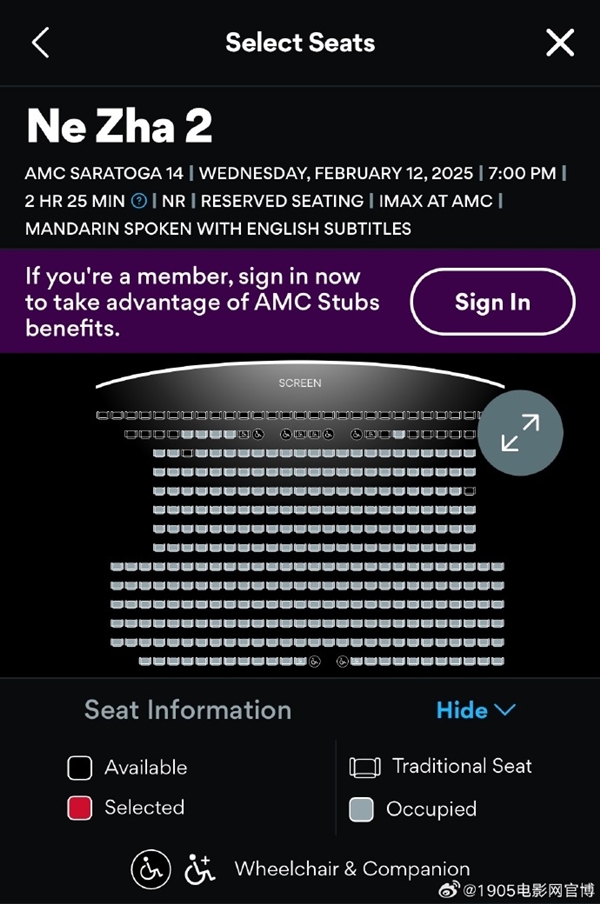
Task: Select the wheelchair seat in the bottom row
Action: point(314,662)
